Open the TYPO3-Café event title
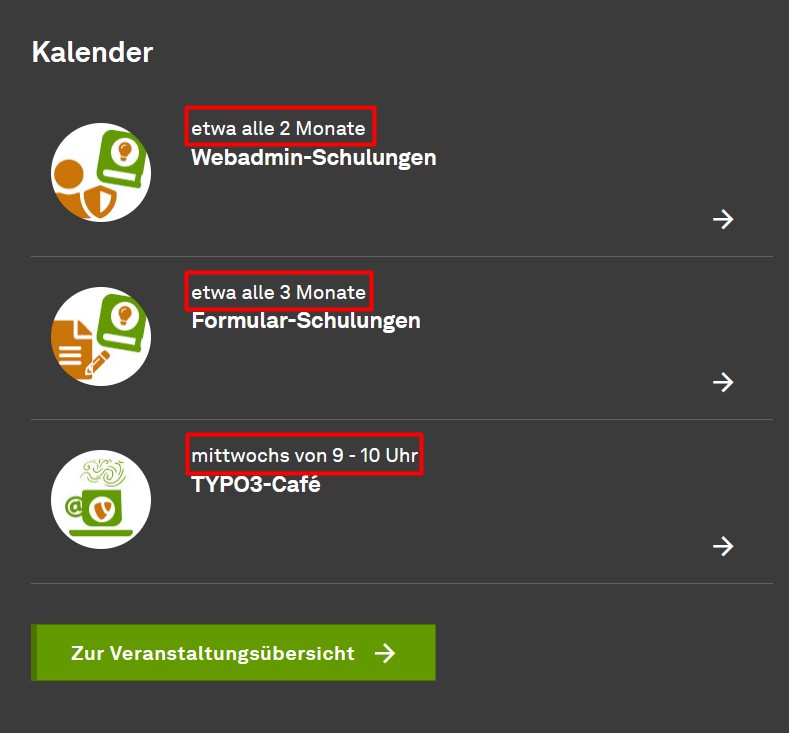The width and height of the screenshot is (789, 733). coord(256,484)
